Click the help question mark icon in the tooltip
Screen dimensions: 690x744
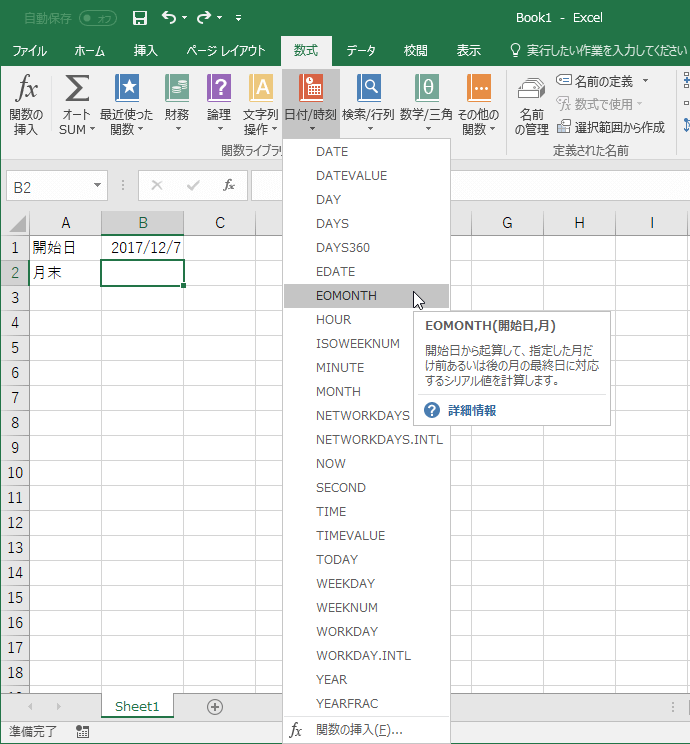tap(432, 410)
